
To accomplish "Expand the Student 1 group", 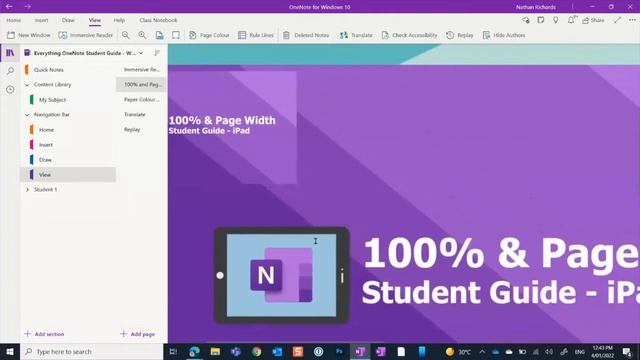I will point(27,190).
